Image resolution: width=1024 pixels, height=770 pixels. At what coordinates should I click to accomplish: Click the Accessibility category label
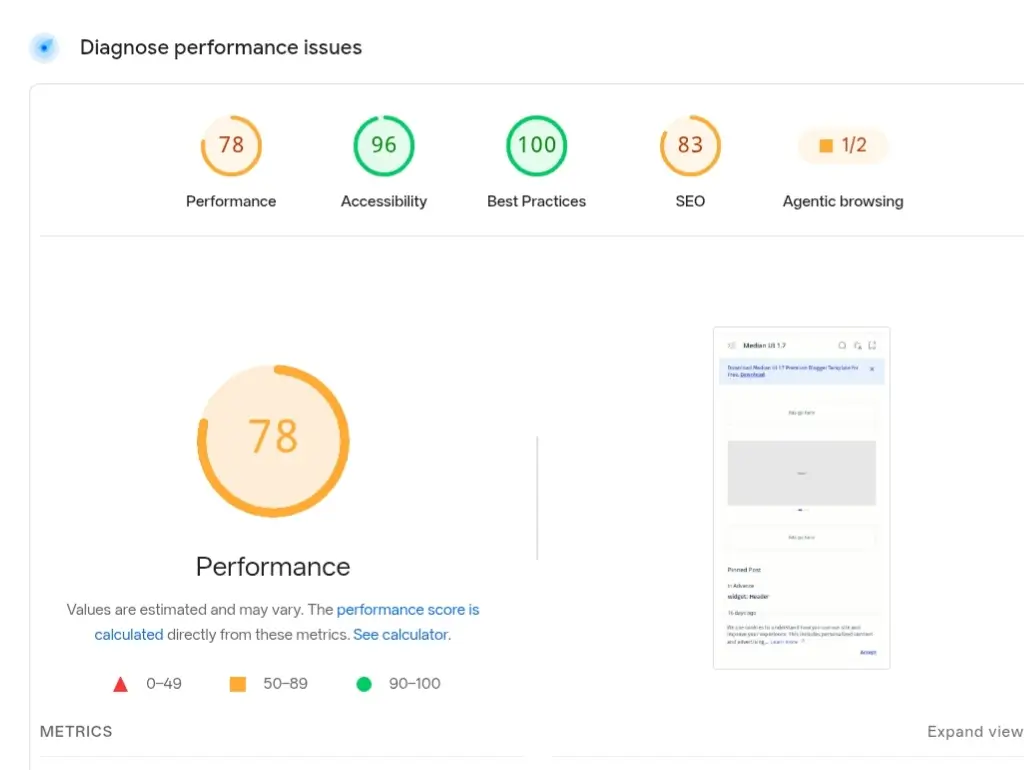[x=384, y=201]
